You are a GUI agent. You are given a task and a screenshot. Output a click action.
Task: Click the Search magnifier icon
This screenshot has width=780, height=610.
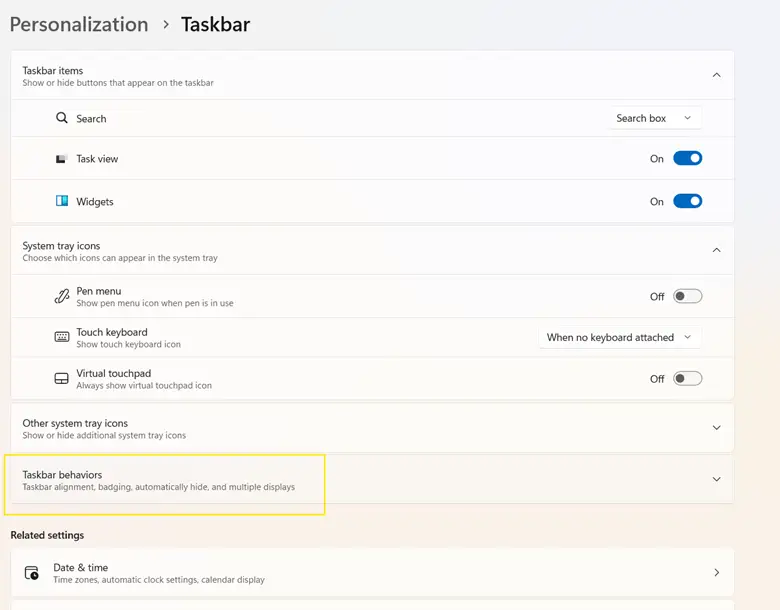coord(62,118)
